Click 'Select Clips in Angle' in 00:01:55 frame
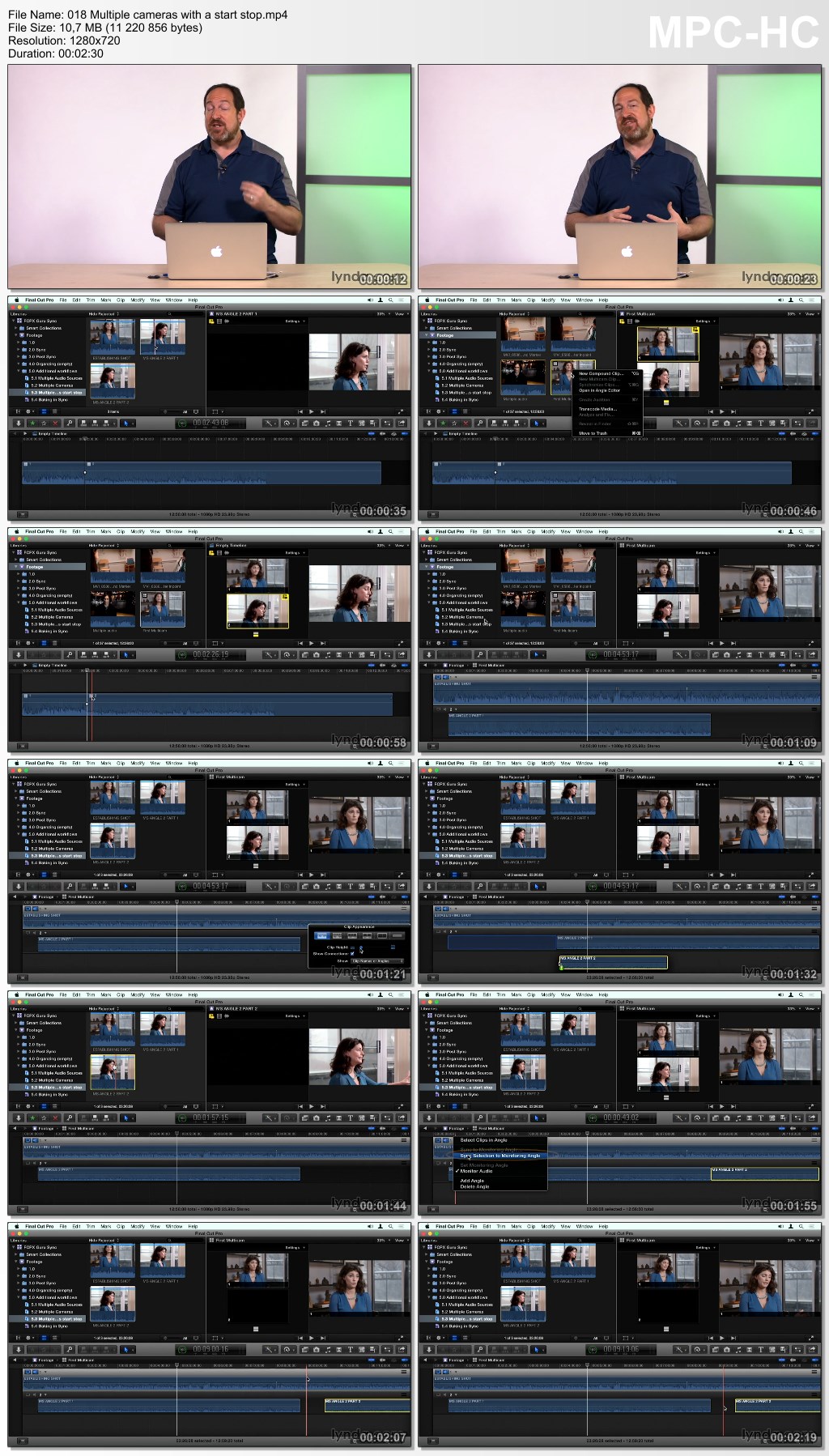The height and width of the screenshot is (1456, 829). coord(483,1139)
